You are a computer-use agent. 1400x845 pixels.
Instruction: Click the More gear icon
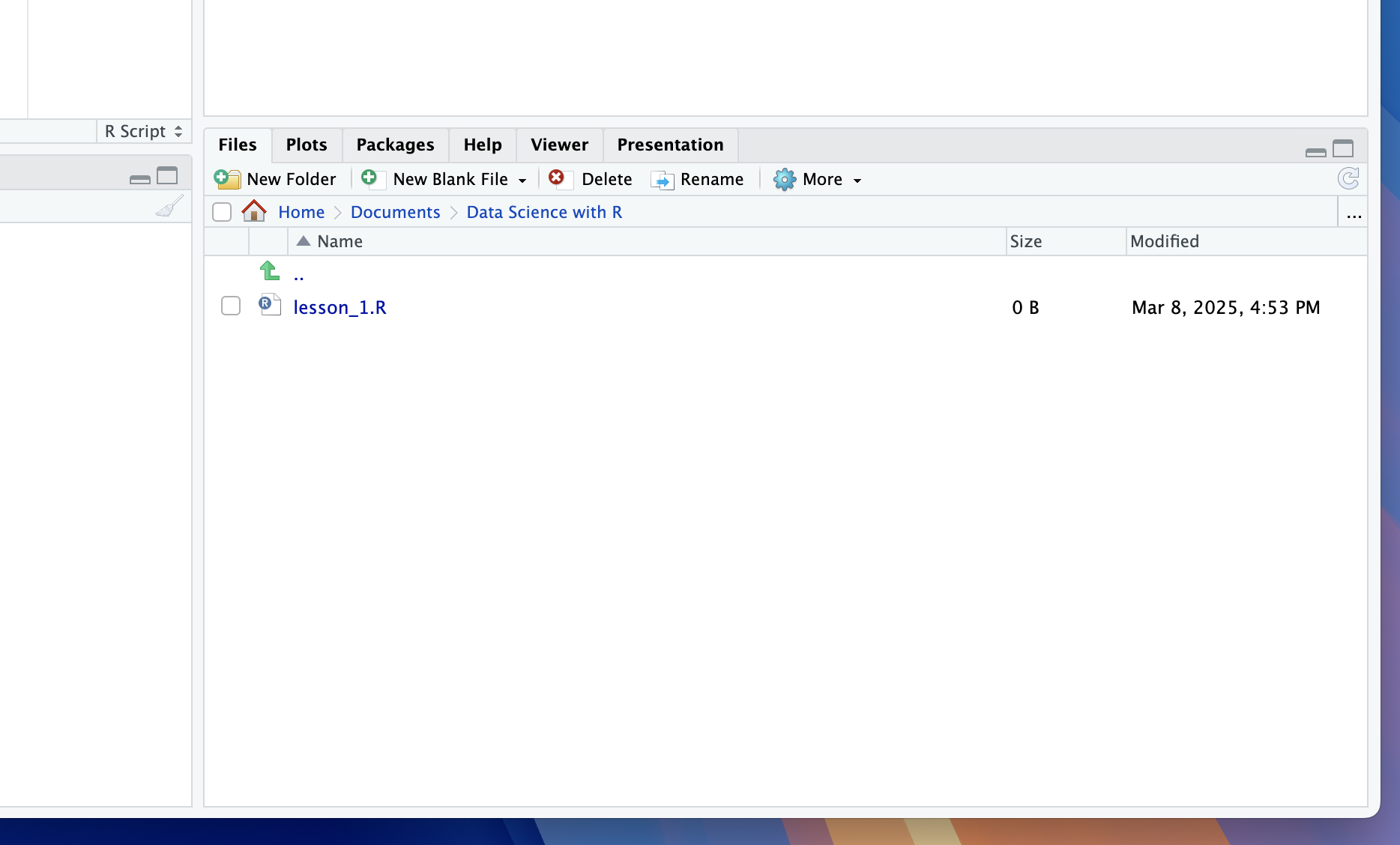coord(784,179)
